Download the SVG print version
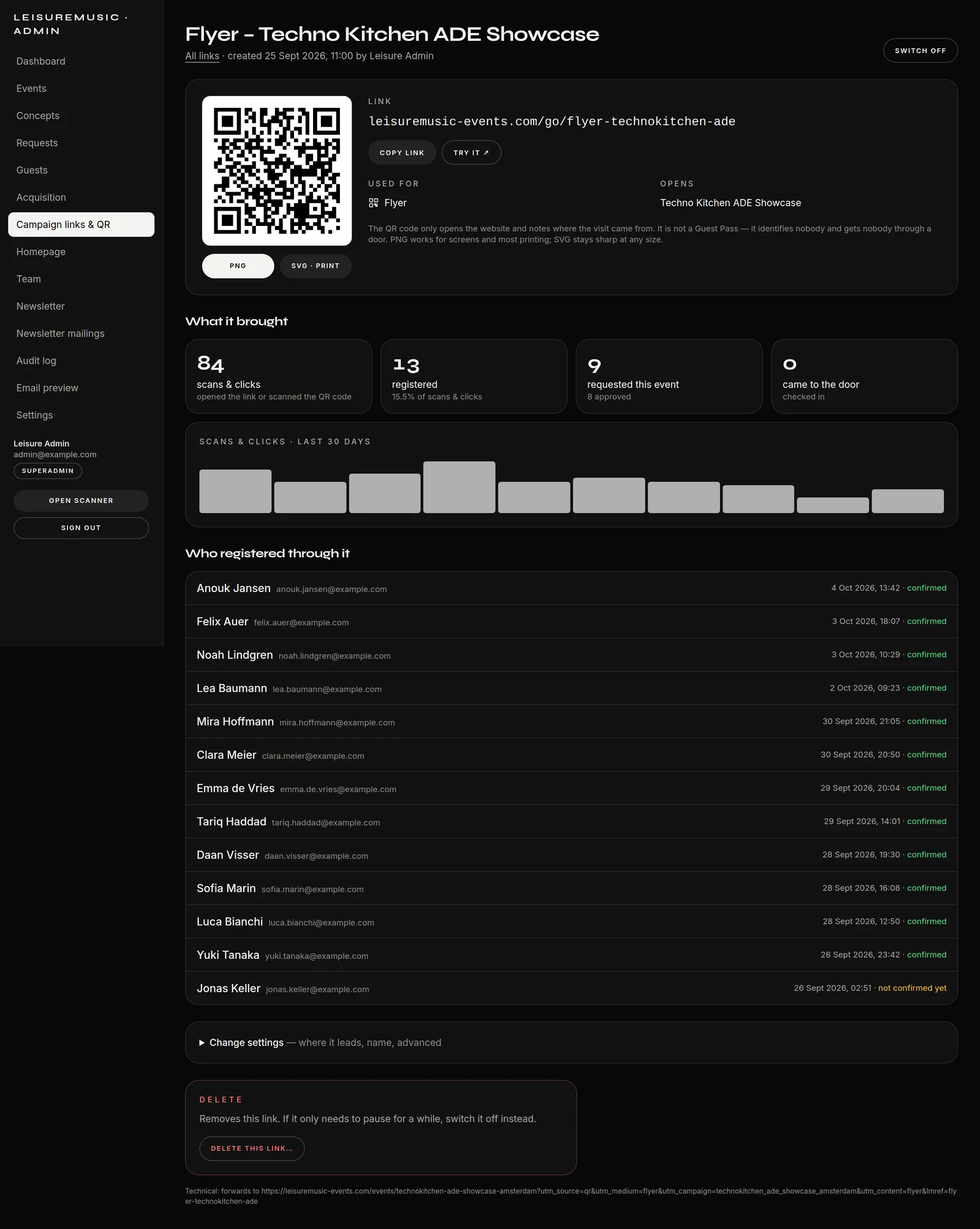The width and height of the screenshot is (980, 1229). tap(315, 266)
